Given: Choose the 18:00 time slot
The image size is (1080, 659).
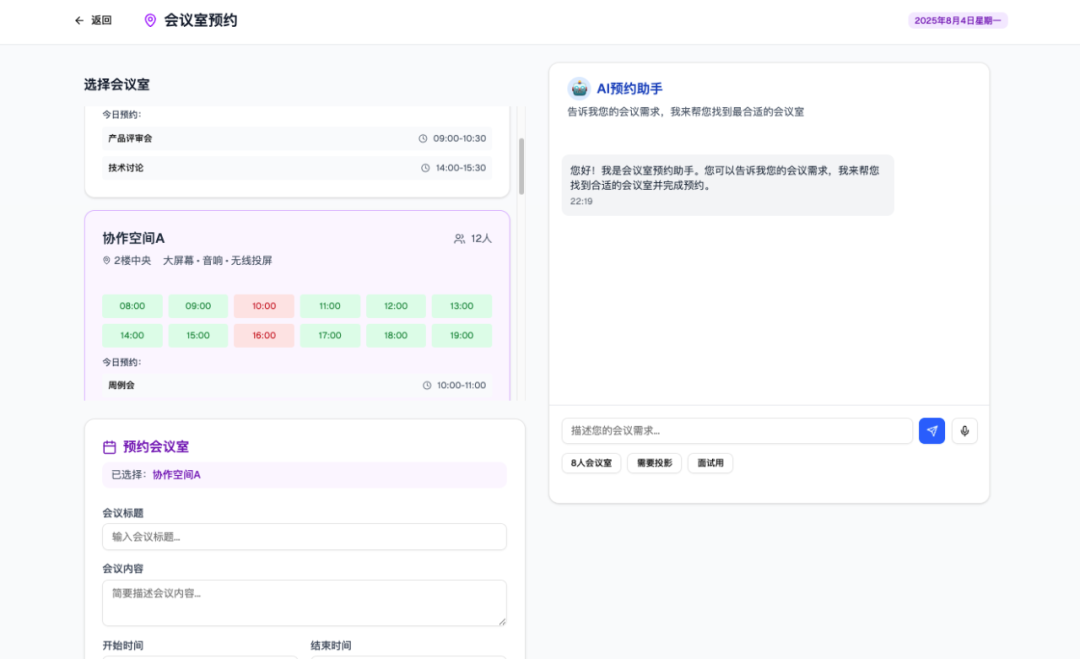Looking at the screenshot, I should pos(396,335).
